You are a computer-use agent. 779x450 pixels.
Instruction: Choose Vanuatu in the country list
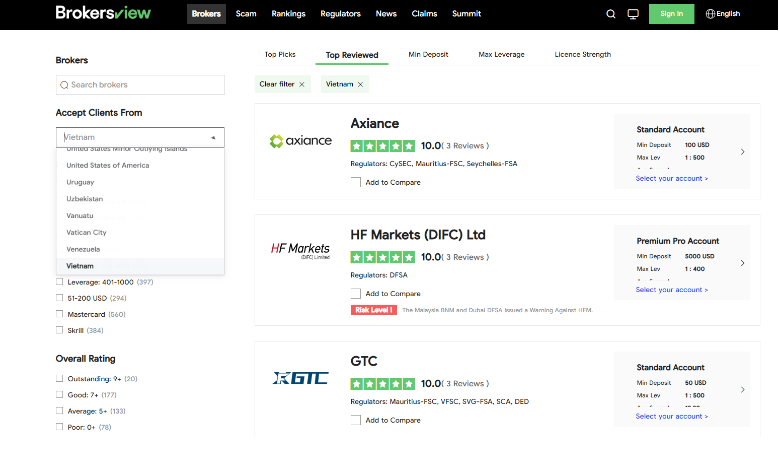click(x=140, y=216)
